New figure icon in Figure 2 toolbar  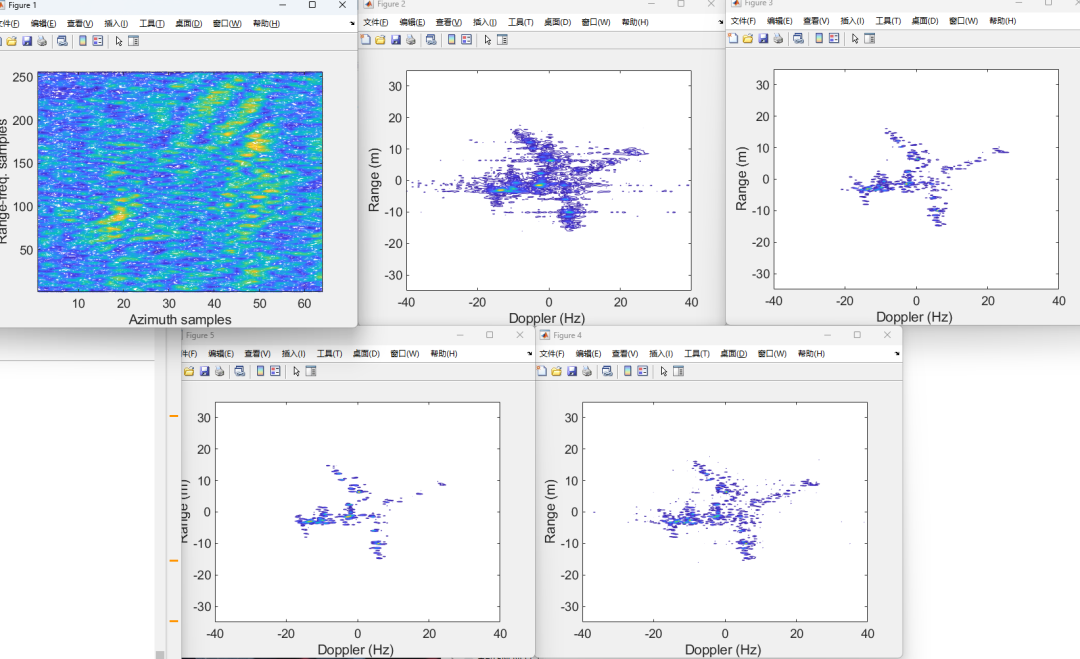(366, 40)
